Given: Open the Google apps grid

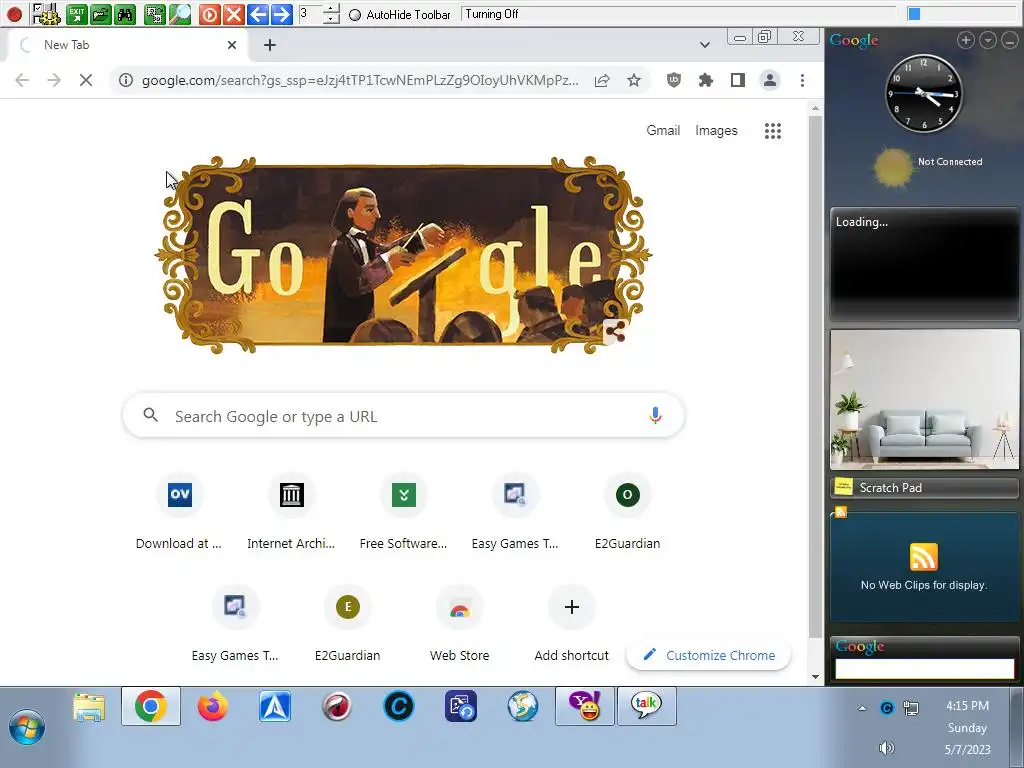Looking at the screenshot, I should [x=773, y=131].
